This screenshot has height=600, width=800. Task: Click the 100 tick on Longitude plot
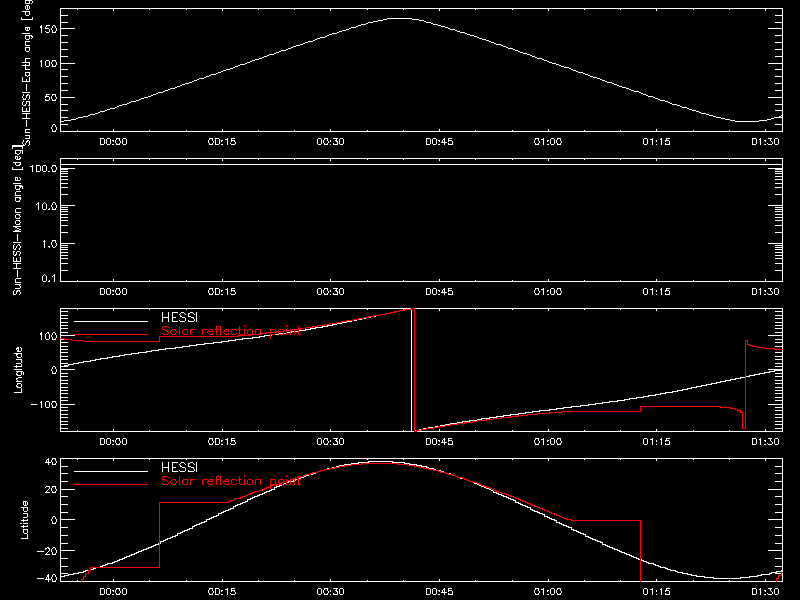(x=47, y=336)
